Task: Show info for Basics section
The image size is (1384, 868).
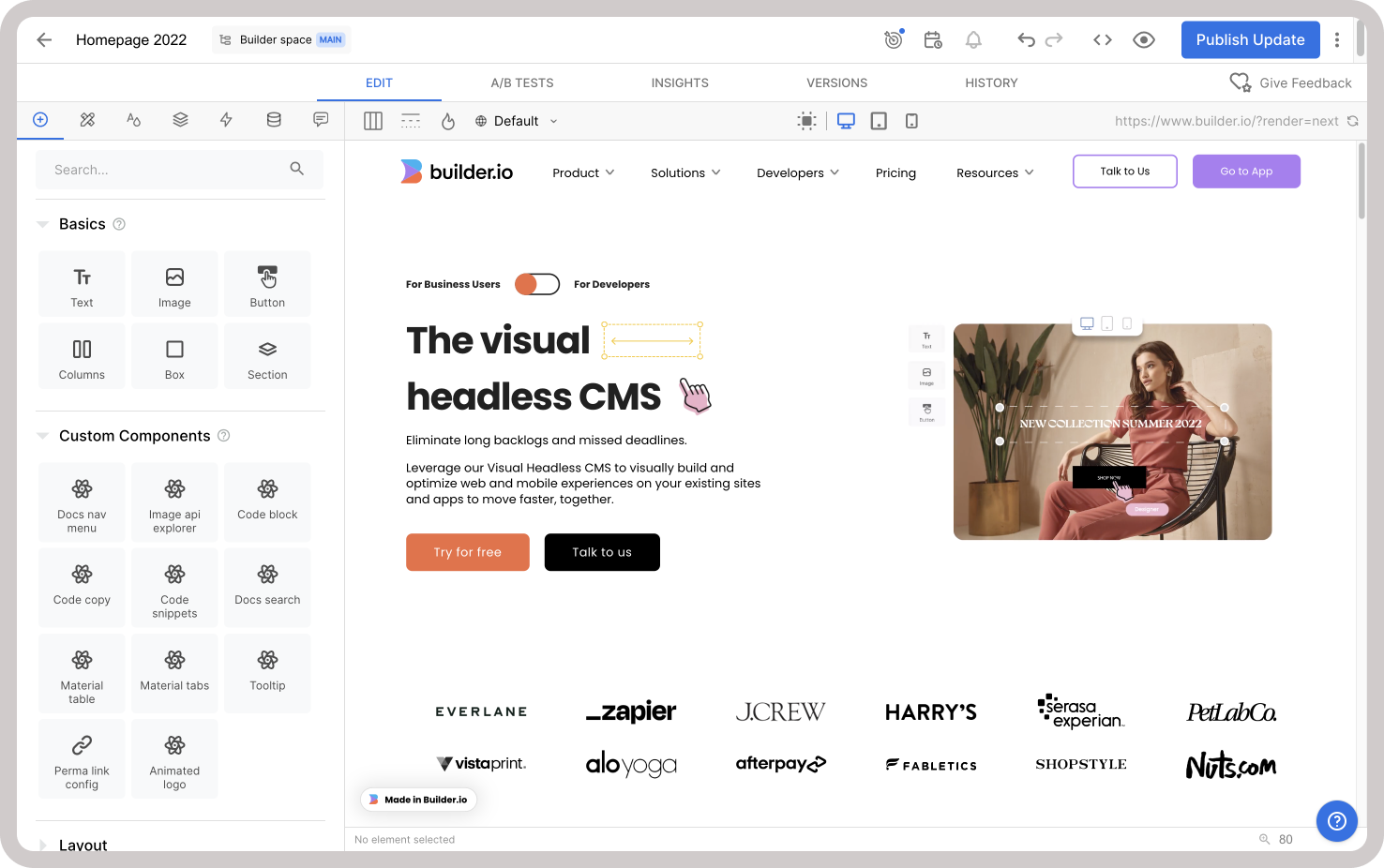Action: pyautogui.click(x=119, y=224)
